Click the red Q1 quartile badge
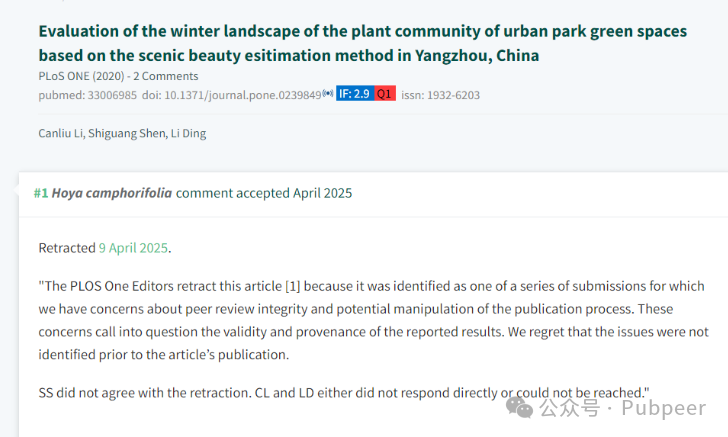The height and width of the screenshot is (437, 728). tap(384, 94)
